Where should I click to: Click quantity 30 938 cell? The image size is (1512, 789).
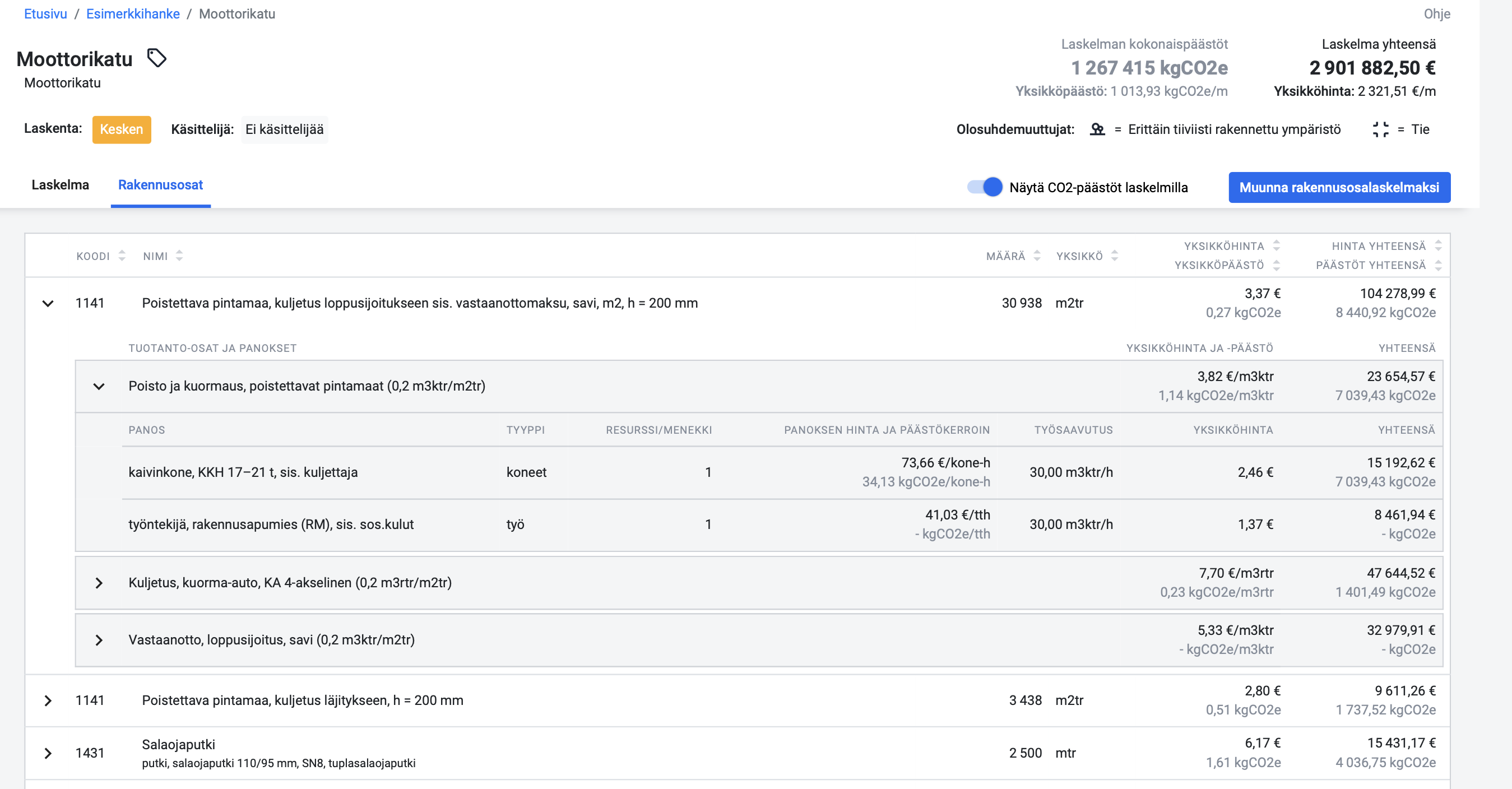click(1021, 304)
